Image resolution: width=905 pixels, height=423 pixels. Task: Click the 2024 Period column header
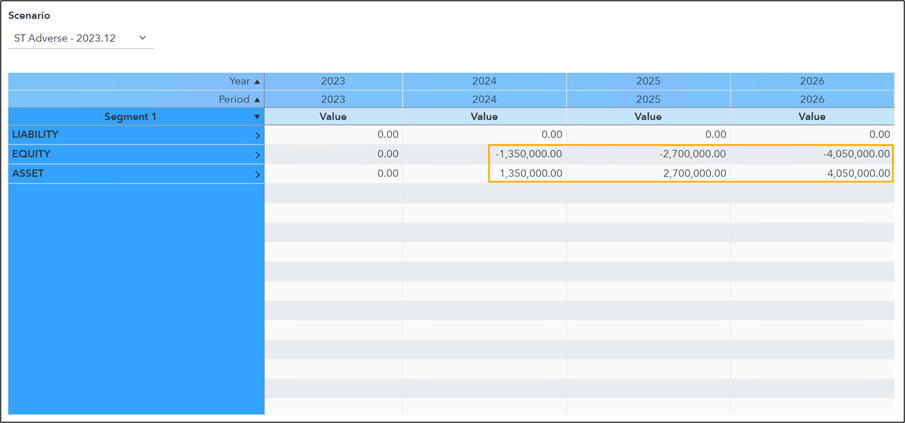click(484, 99)
